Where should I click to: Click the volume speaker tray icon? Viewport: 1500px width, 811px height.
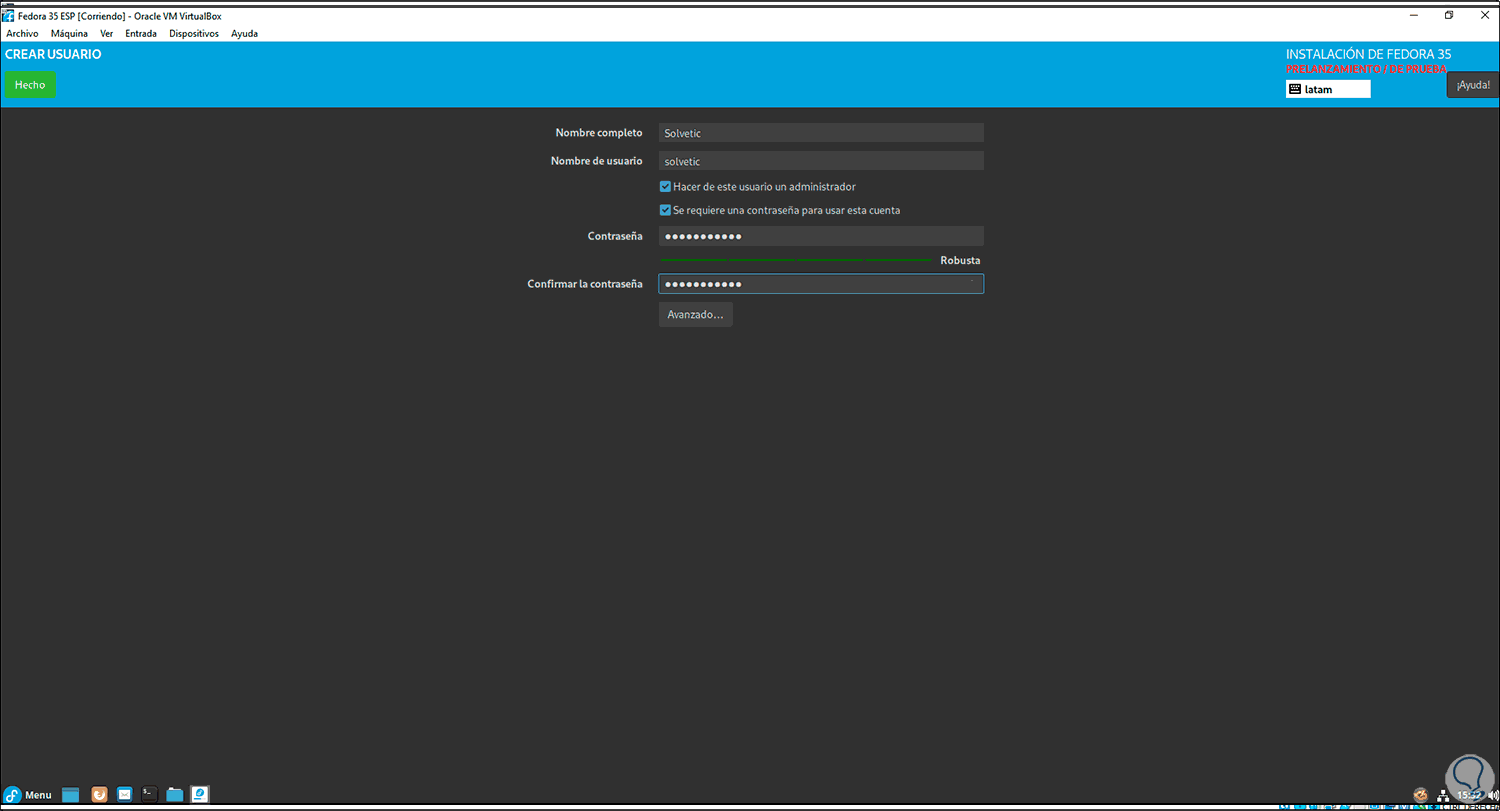click(1492, 796)
